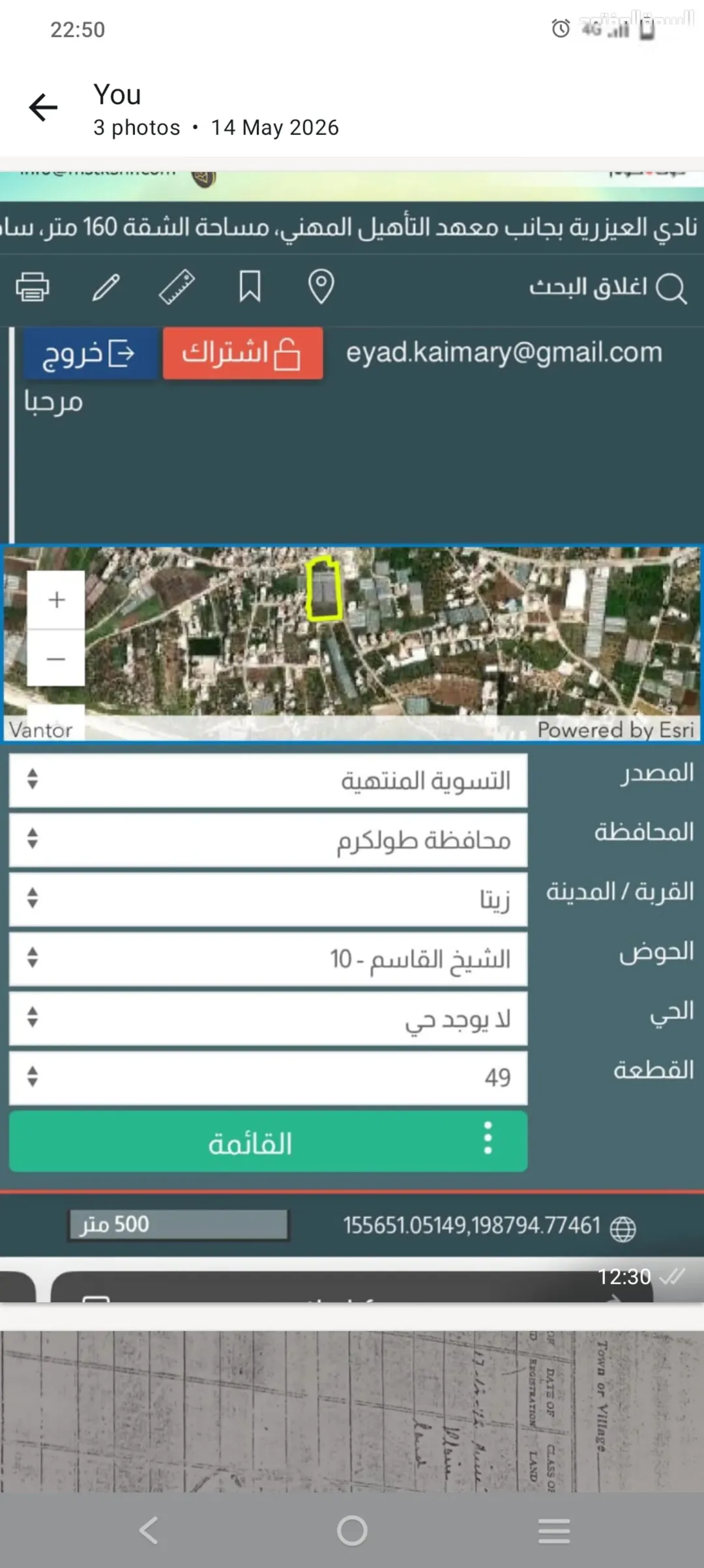
Task: Open the governorate dropdown محافظة طولكرم
Action: [268, 840]
